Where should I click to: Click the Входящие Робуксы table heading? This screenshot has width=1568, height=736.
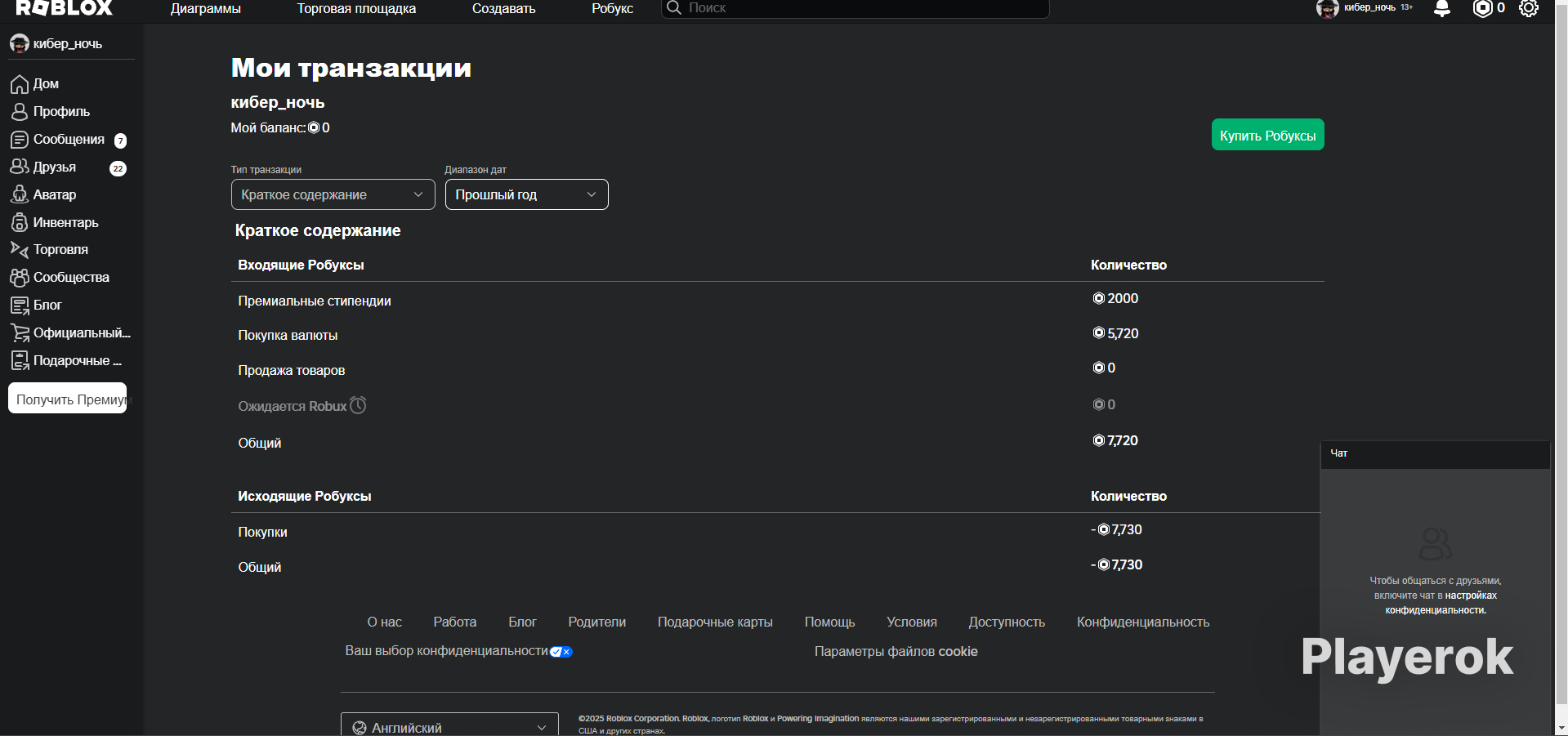[301, 265]
